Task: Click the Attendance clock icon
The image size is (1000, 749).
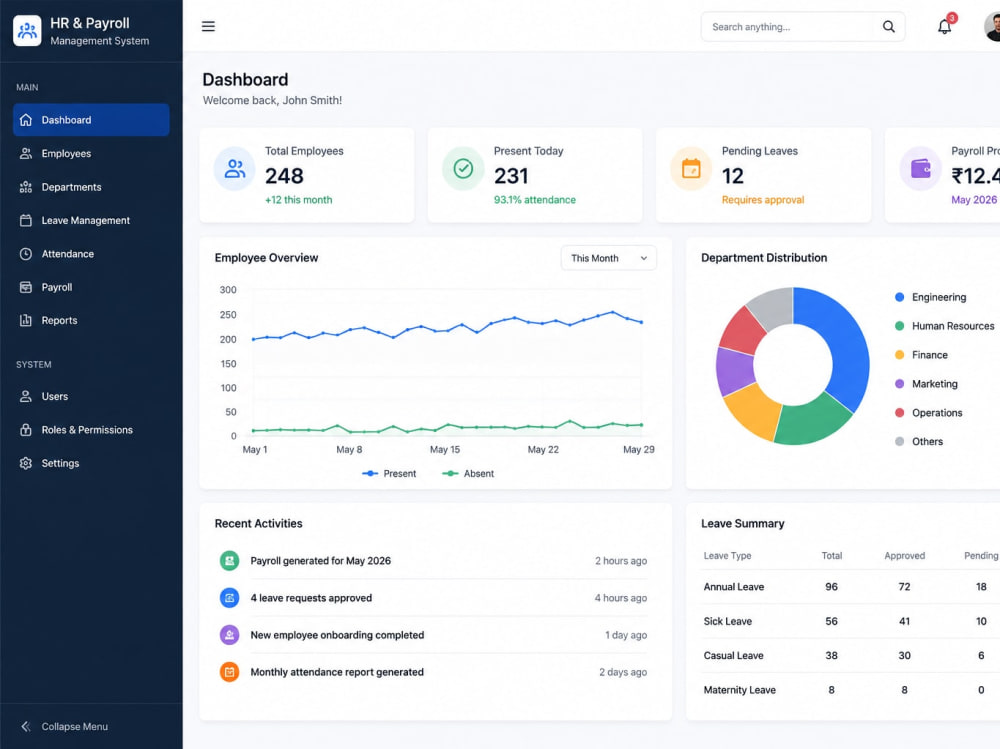Action: (26, 254)
